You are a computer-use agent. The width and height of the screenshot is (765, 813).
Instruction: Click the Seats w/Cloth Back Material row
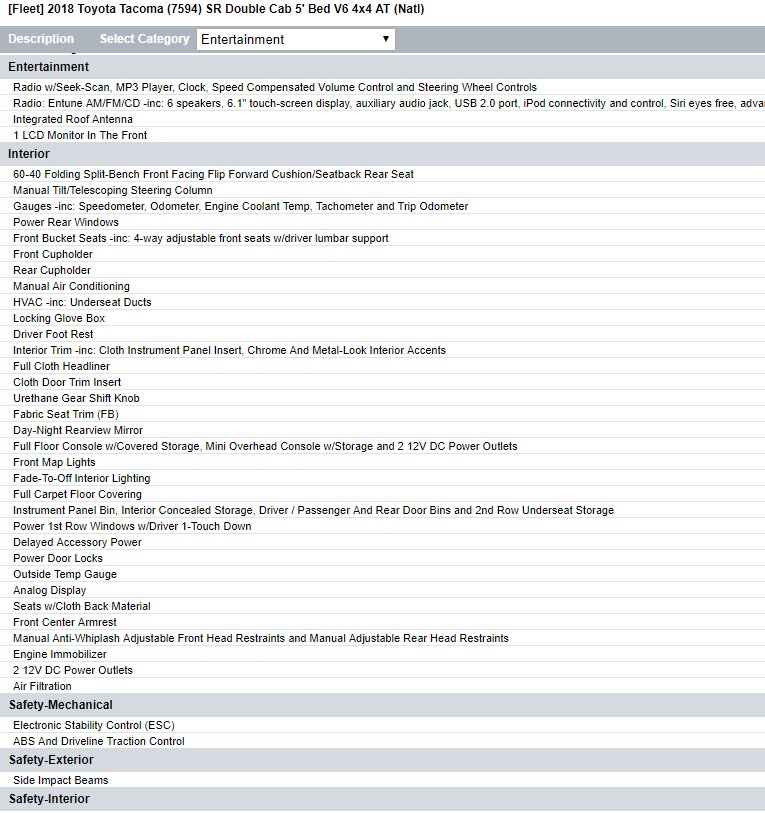coord(382,607)
